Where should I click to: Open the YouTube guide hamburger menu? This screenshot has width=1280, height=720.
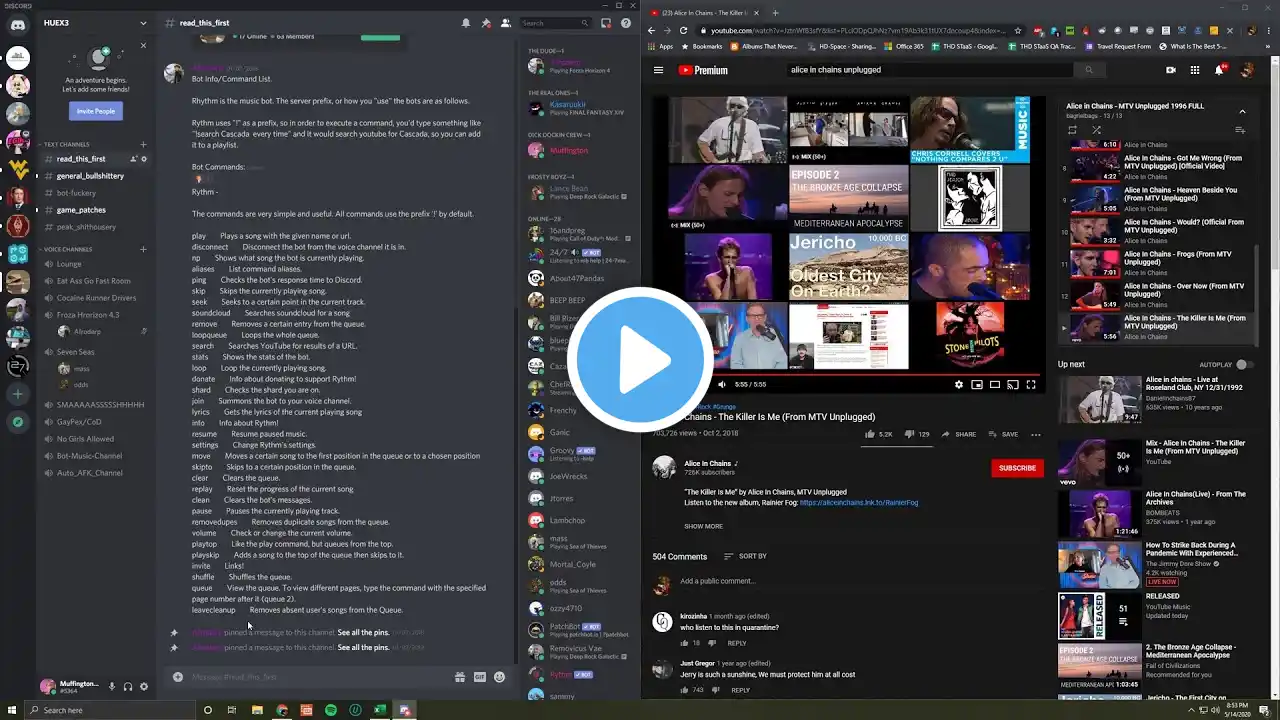[658, 70]
